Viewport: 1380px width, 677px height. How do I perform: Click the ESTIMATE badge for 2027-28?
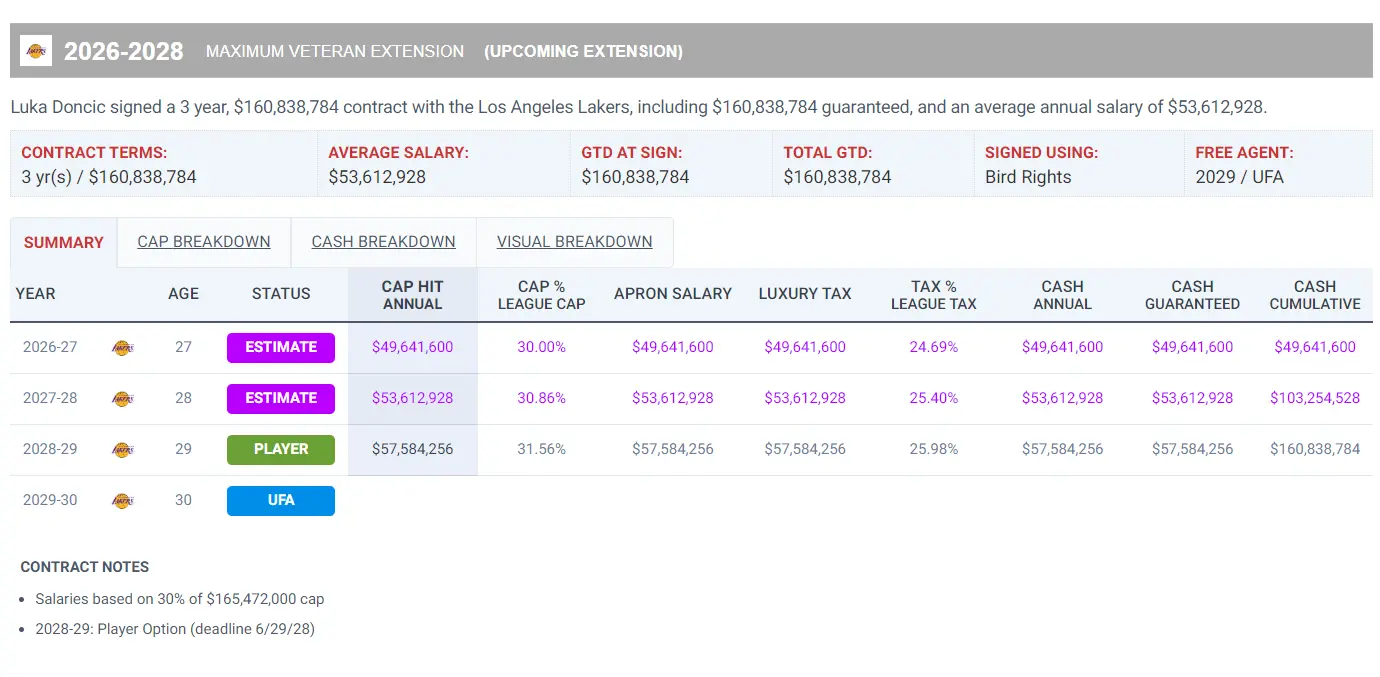[x=281, y=398]
